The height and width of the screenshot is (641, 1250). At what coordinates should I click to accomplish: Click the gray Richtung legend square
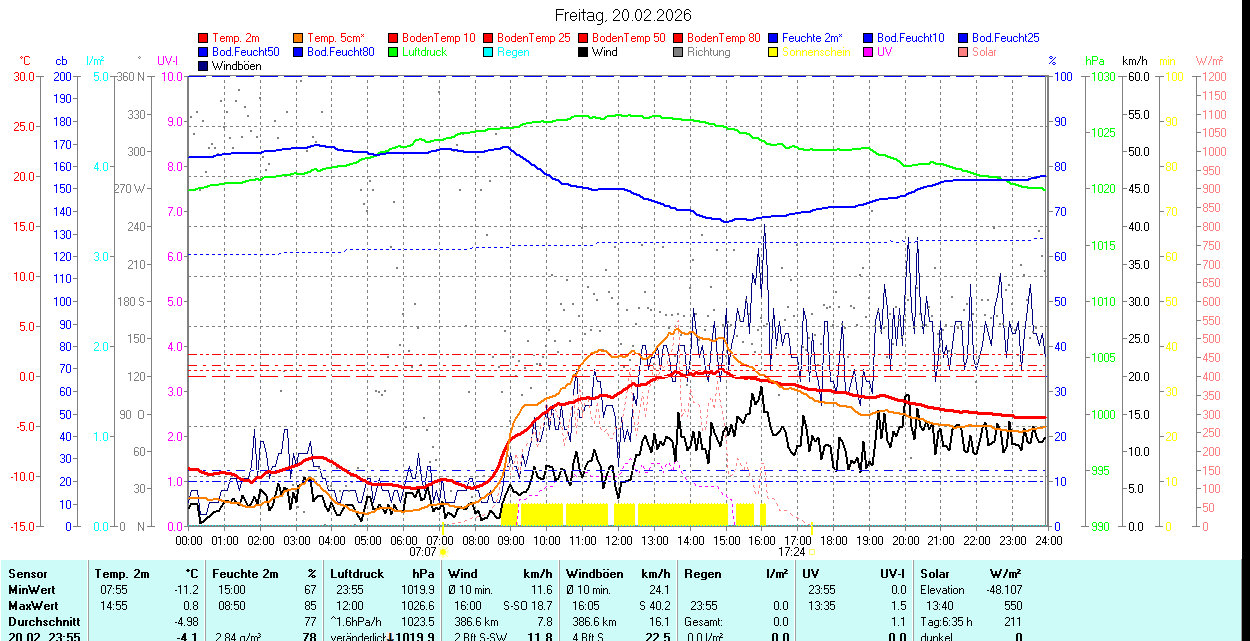(678, 52)
